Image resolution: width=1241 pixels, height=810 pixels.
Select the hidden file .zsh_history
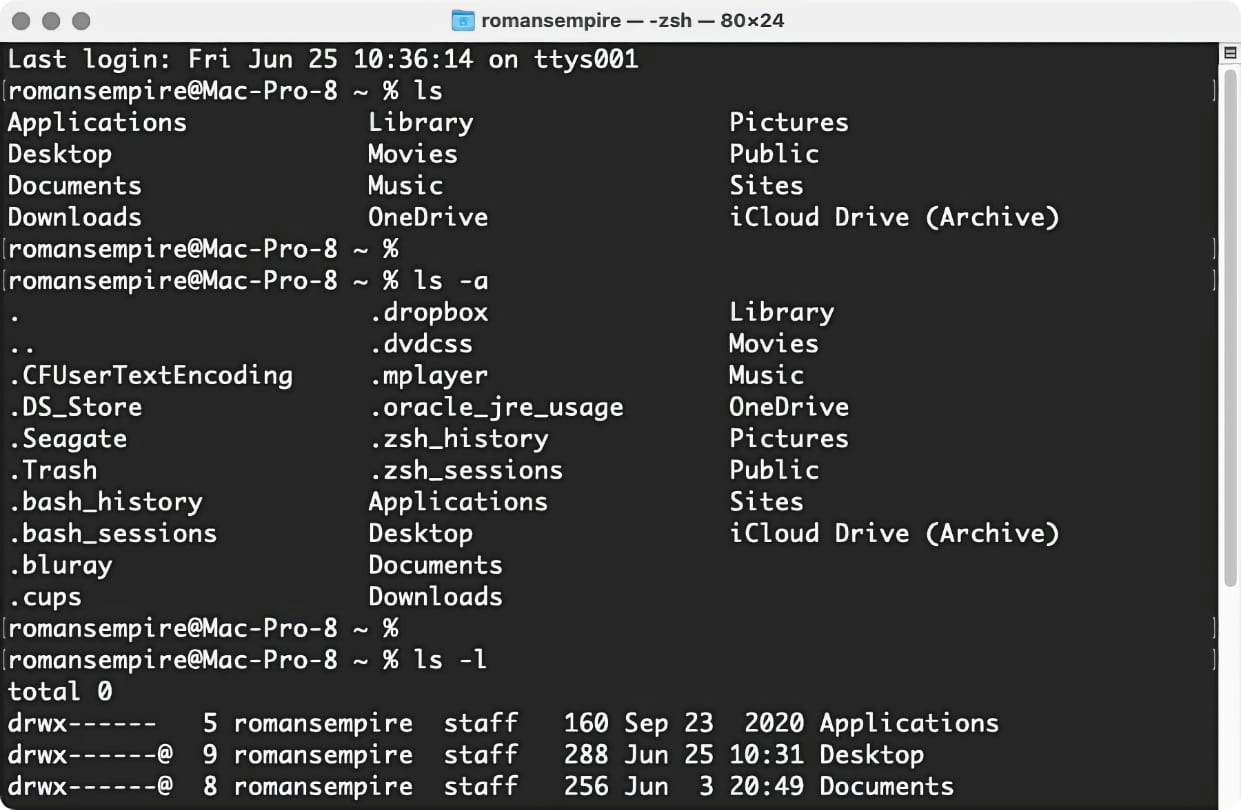[x=458, y=438]
